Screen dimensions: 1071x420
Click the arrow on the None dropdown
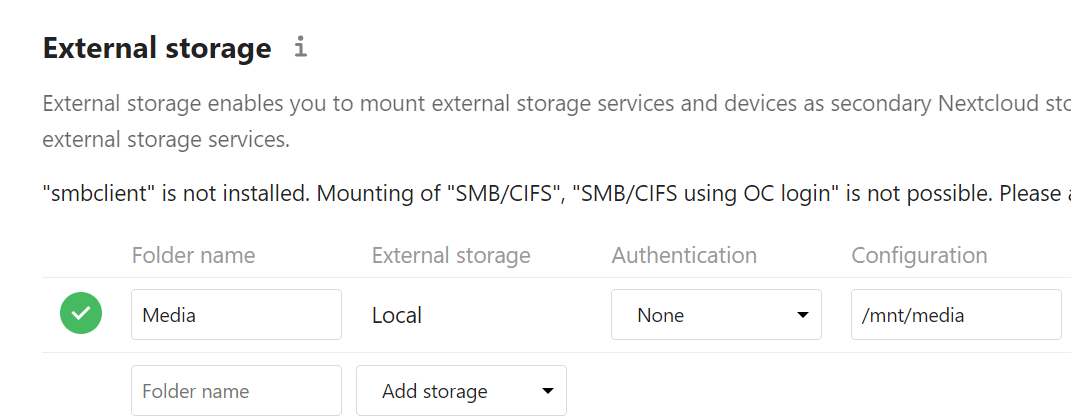coord(802,316)
